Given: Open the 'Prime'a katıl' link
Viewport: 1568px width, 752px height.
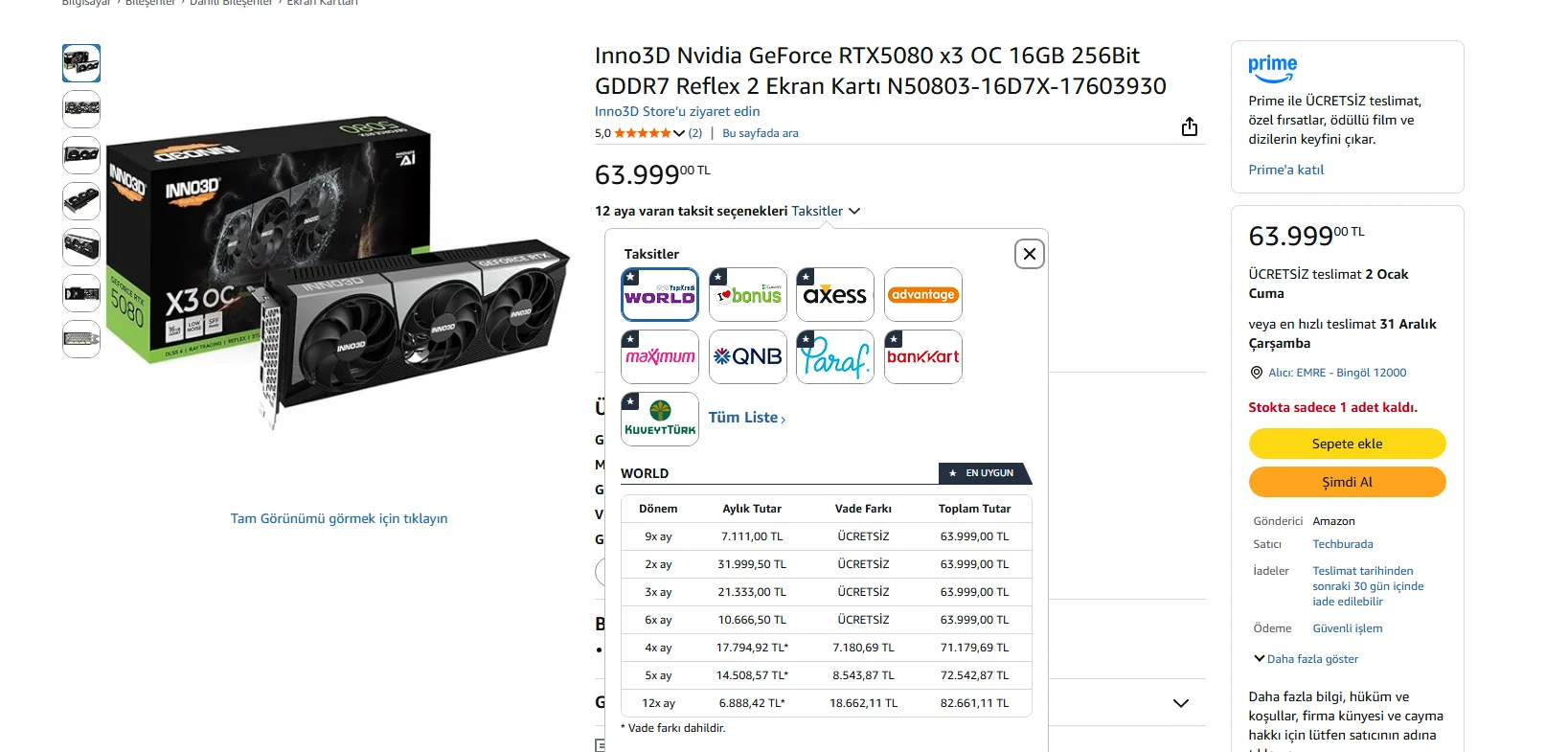Looking at the screenshot, I should tap(1285, 170).
